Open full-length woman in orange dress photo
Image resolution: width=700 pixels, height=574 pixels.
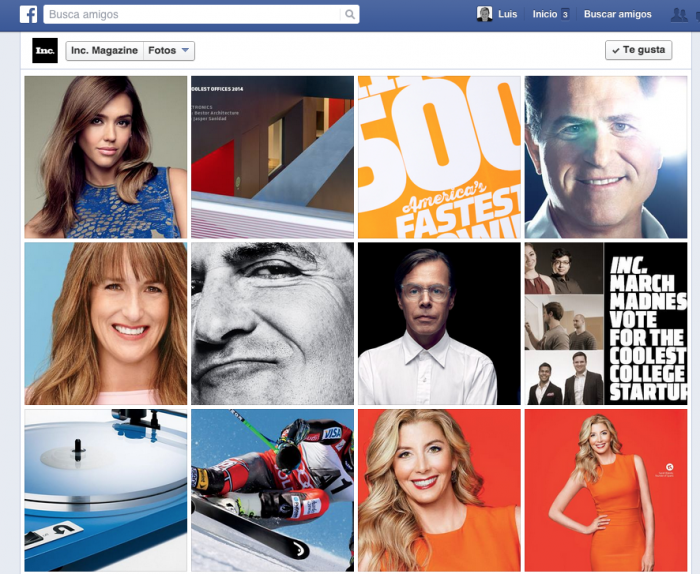(x=606, y=490)
